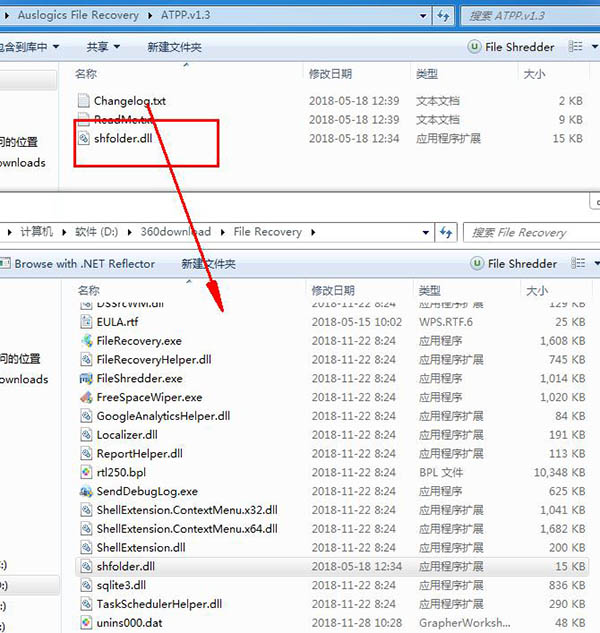The width and height of the screenshot is (600, 633).
Task: Sort by 修改日期 column in top window
Action: click(x=330, y=74)
